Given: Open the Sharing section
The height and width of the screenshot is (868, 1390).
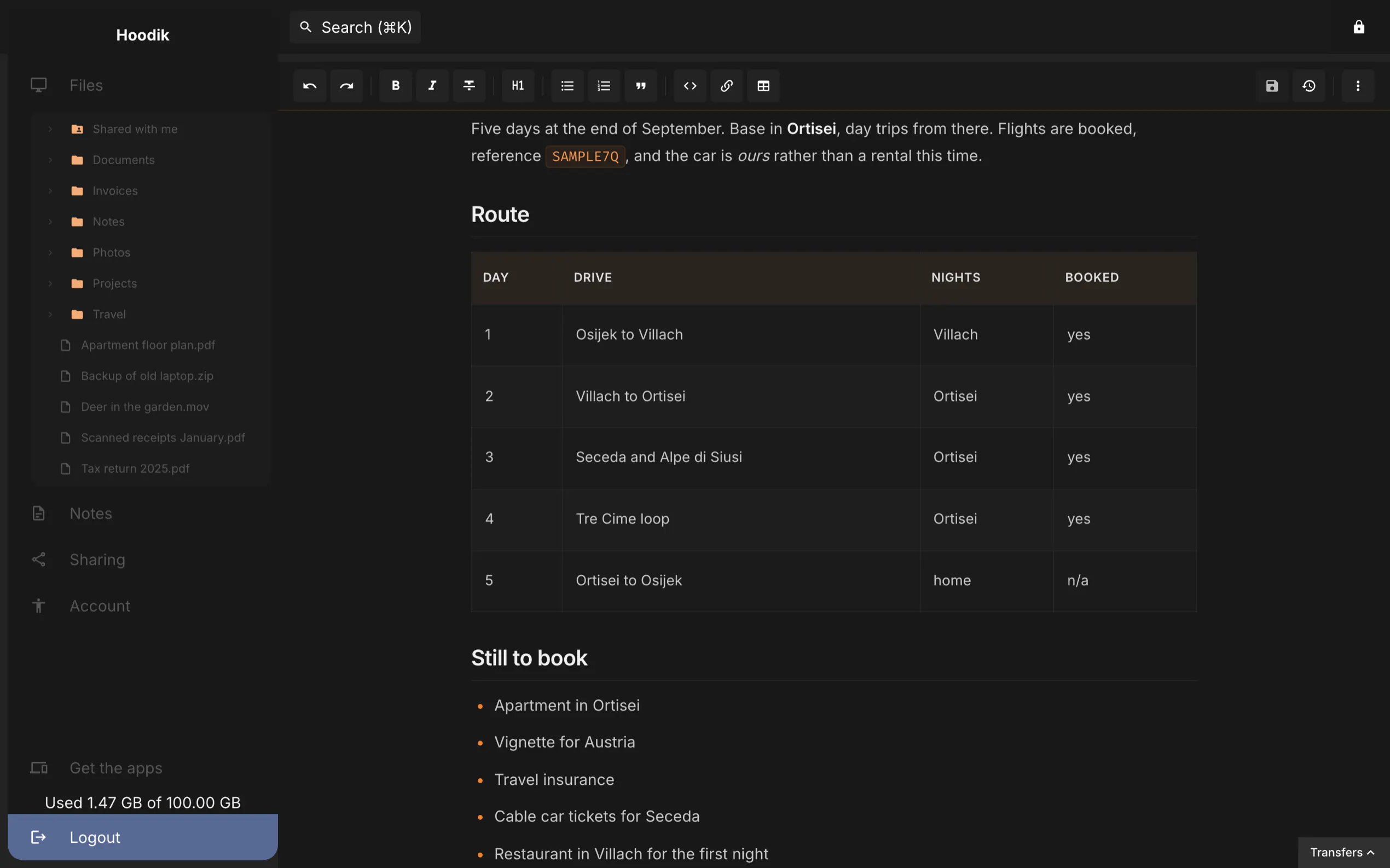Looking at the screenshot, I should coord(97,559).
